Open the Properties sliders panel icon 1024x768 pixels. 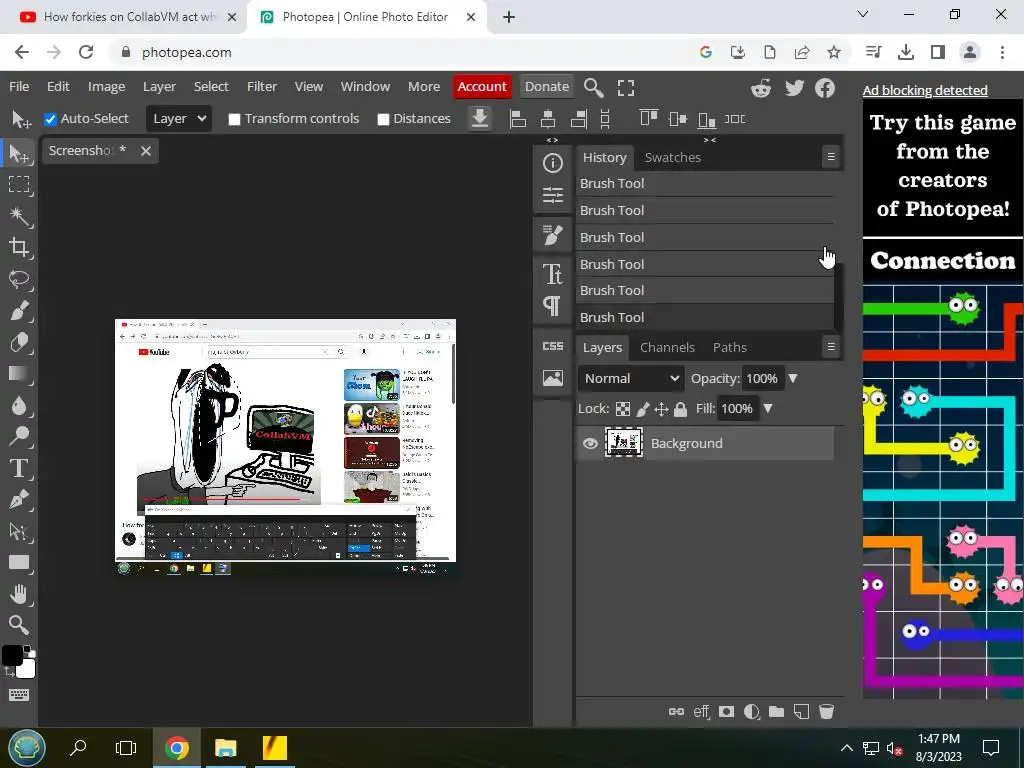click(x=552, y=195)
